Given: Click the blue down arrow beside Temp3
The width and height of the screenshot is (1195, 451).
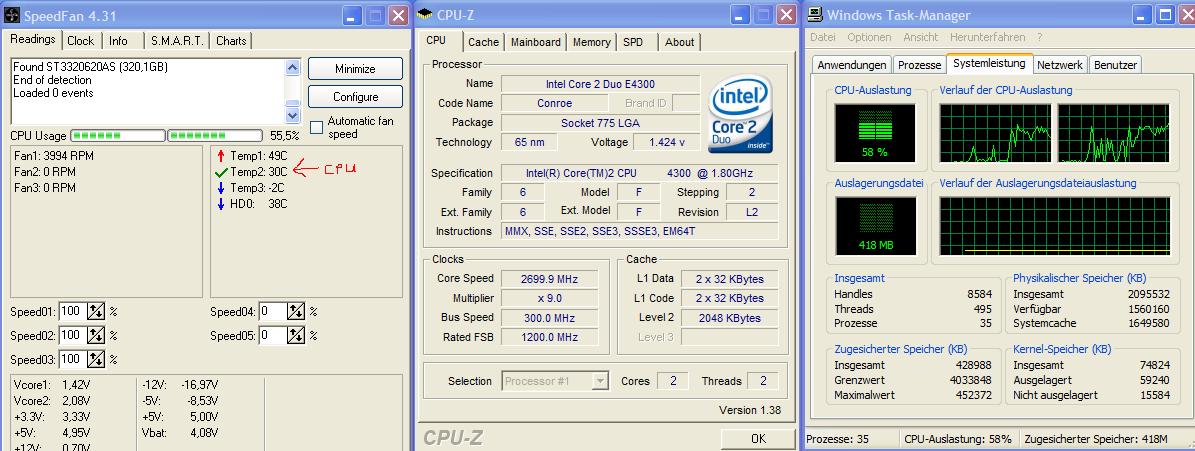Looking at the screenshot, I should 221,188.
